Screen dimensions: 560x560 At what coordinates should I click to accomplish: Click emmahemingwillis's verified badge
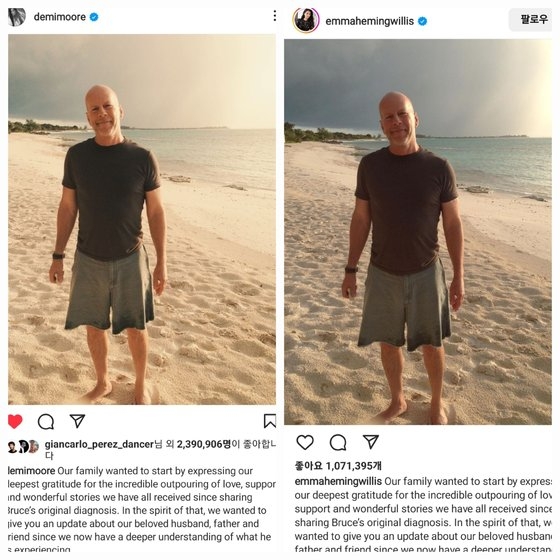(422, 21)
